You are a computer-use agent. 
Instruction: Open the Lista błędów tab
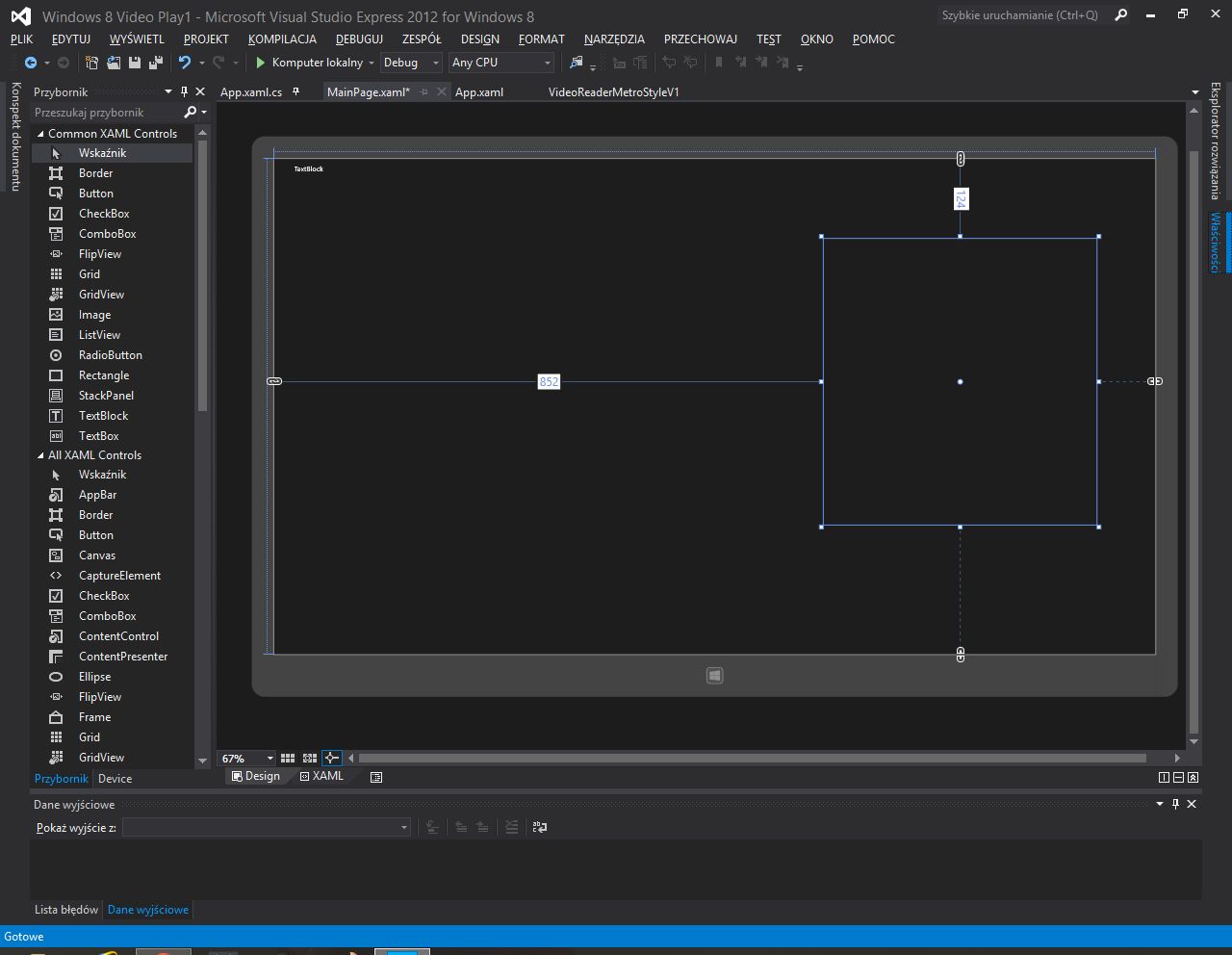[x=66, y=910]
